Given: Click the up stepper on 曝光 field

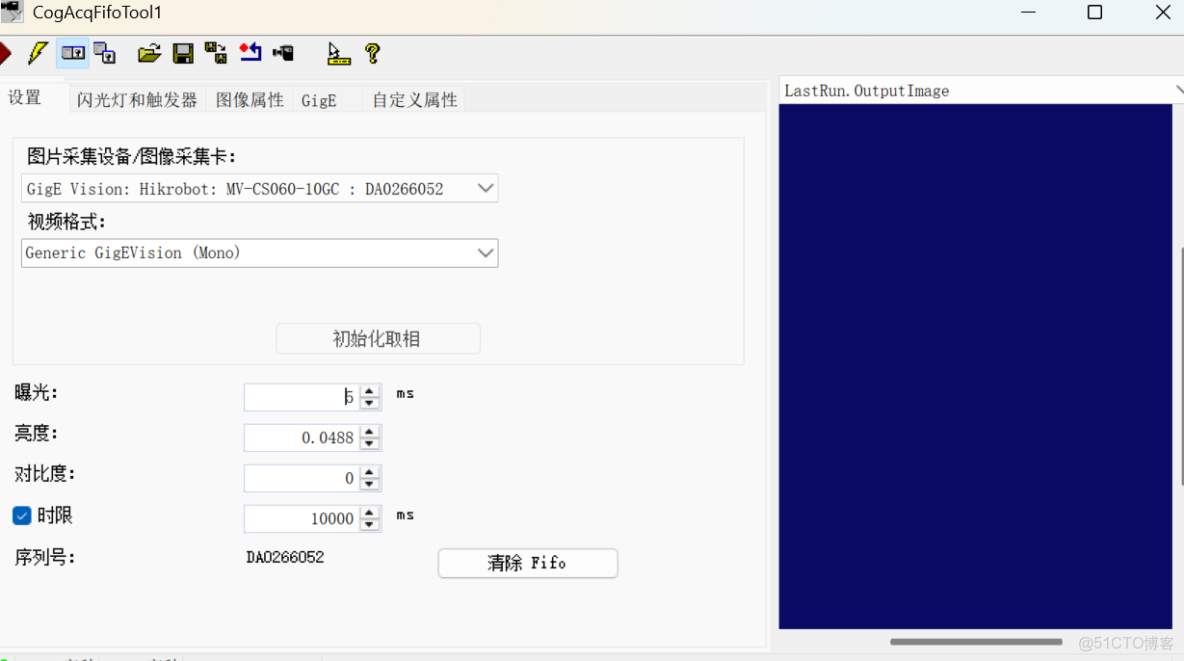Looking at the screenshot, I should [x=369, y=391].
